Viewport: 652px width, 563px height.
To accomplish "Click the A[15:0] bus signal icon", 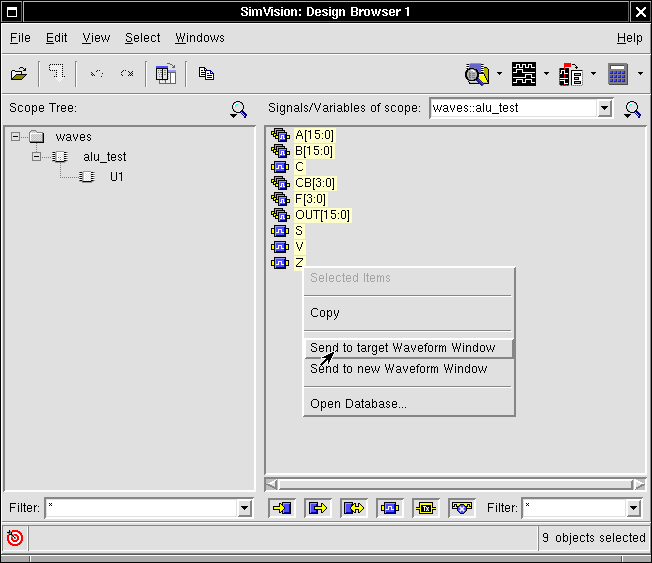I will tap(280, 135).
